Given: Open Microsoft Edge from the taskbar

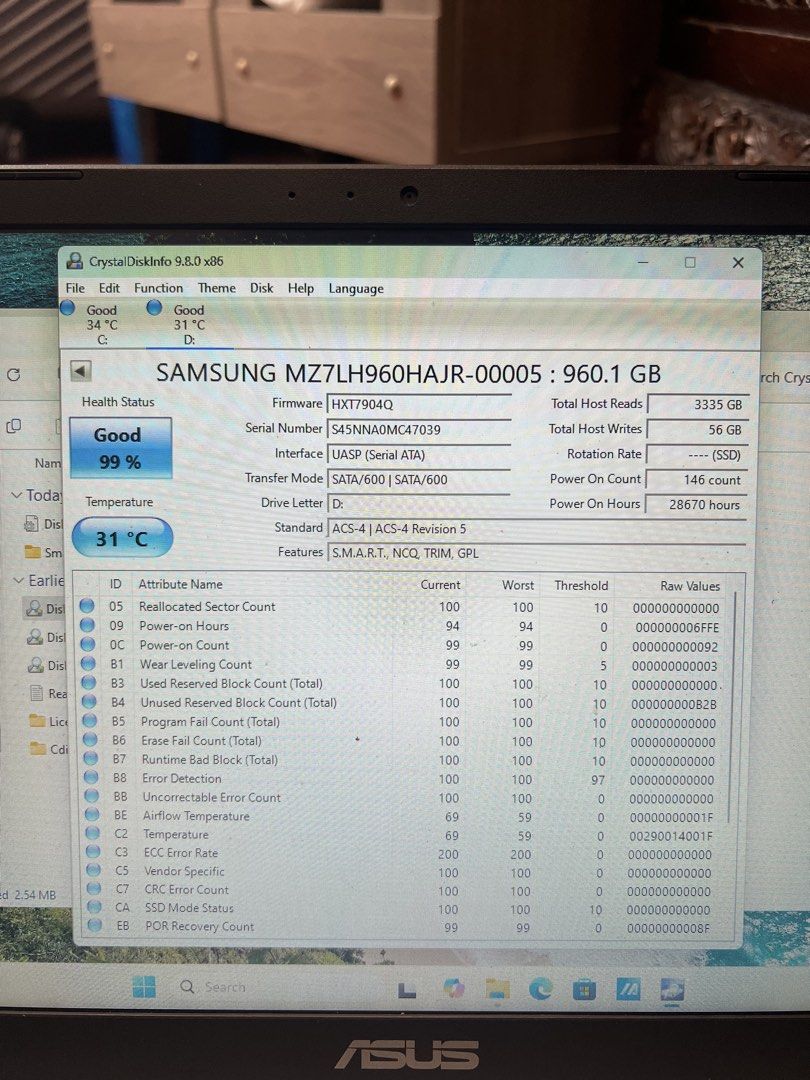Looking at the screenshot, I should pyautogui.click(x=541, y=990).
